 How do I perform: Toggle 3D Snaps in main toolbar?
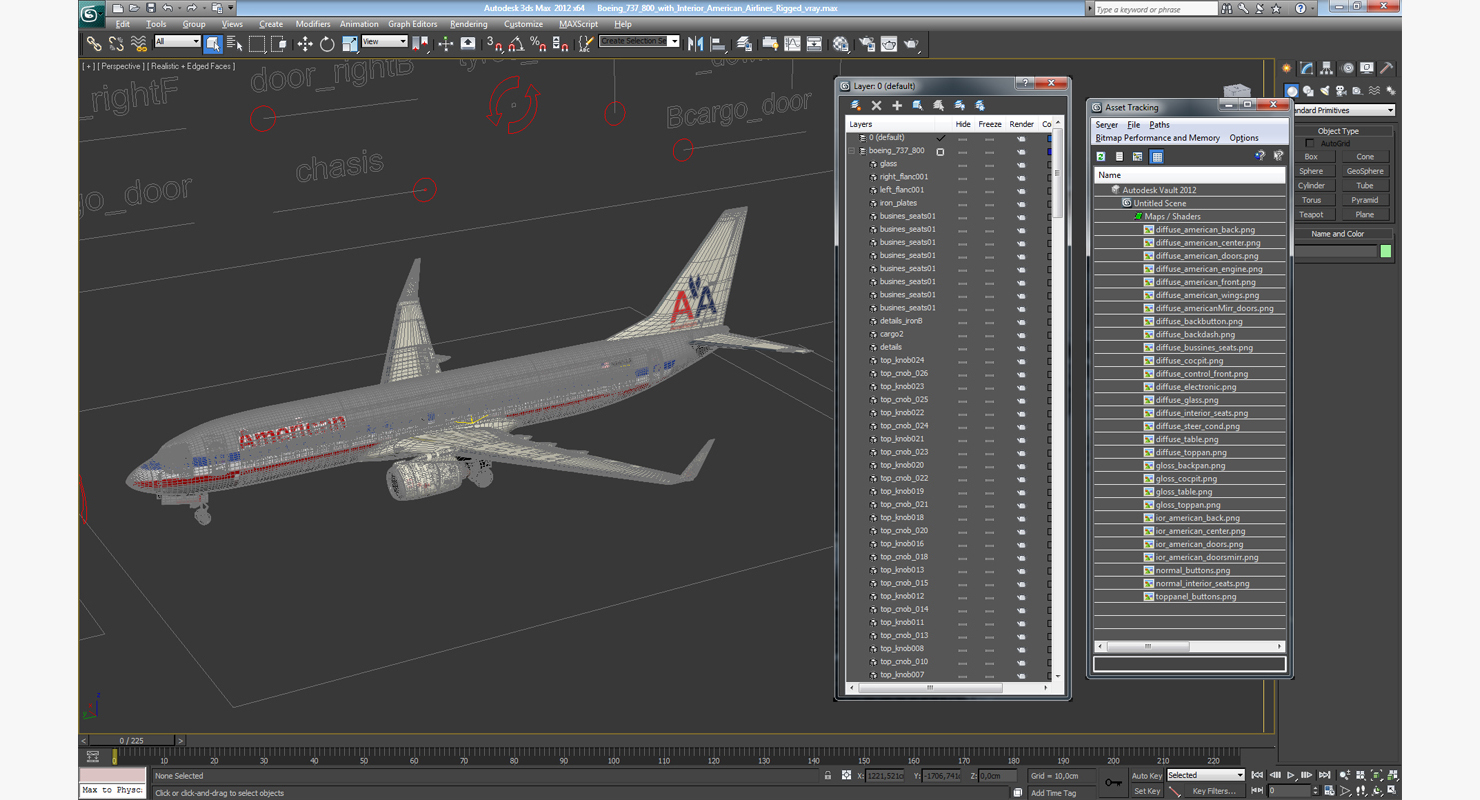pyautogui.click(x=494, y=44)
